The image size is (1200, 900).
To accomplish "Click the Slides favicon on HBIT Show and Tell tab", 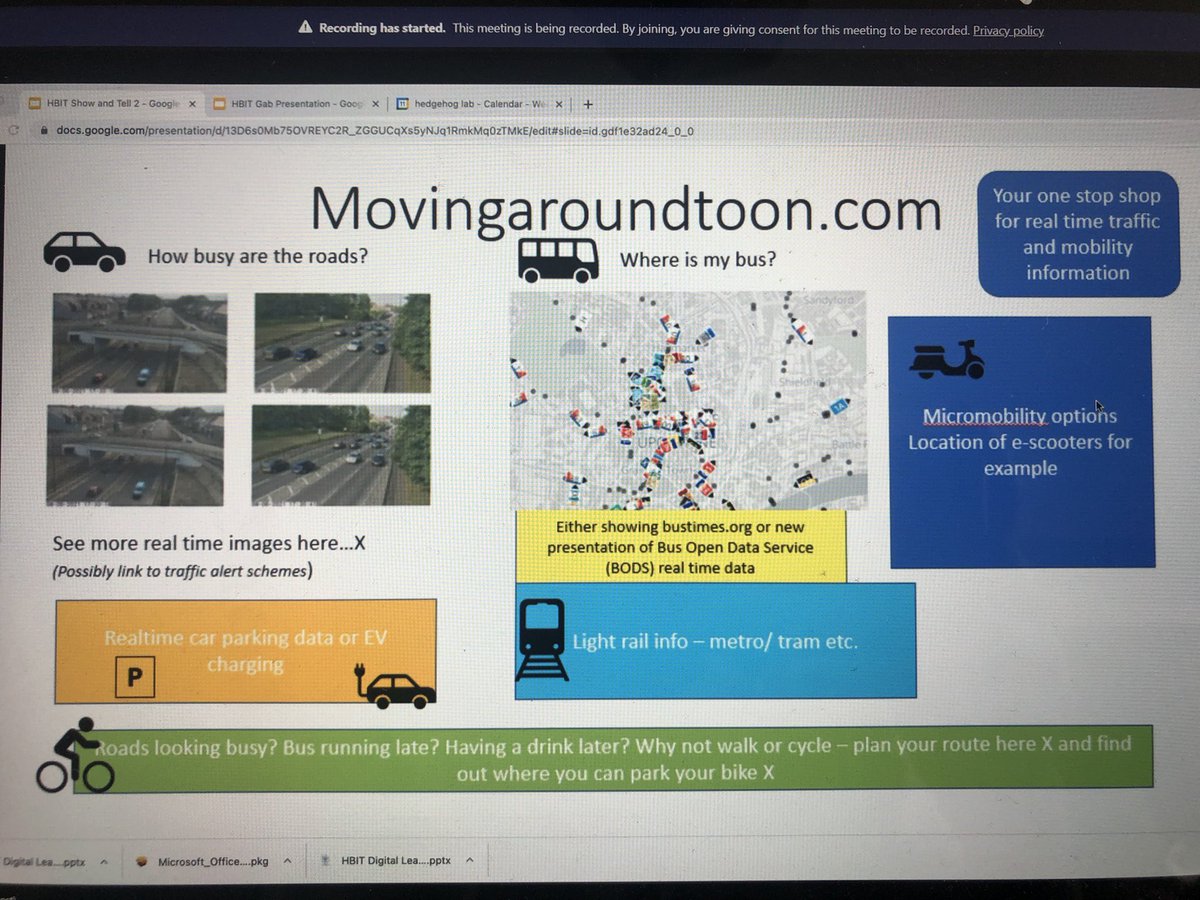I will click(x=33, y=103).
